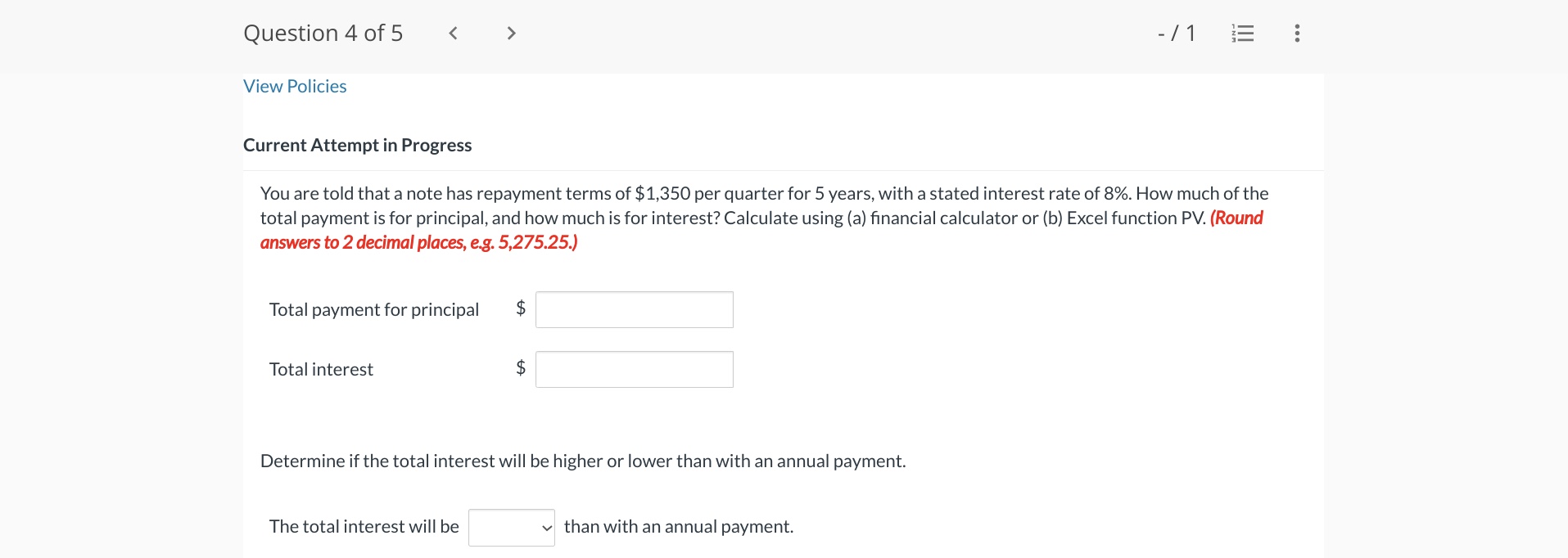This screenshot has height=558, width=1568.
Task: Expand the higher/lower selection box
Action: tap(511, 527)
